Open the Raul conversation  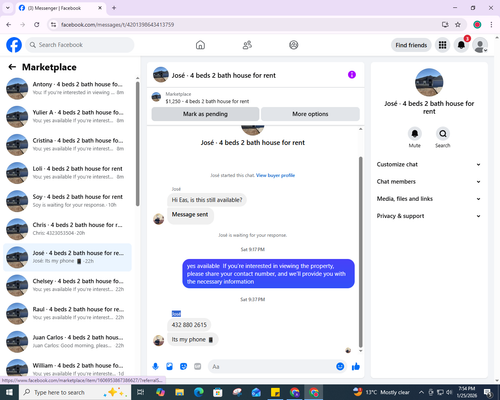pyautogui.click(x=67, y=313)
